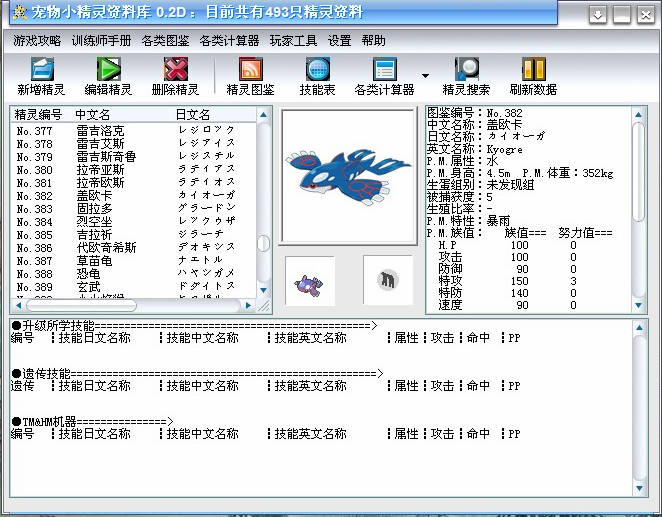Click the sprite list scroll-up arrow
The image size is (662, 517).
[263, 114]
